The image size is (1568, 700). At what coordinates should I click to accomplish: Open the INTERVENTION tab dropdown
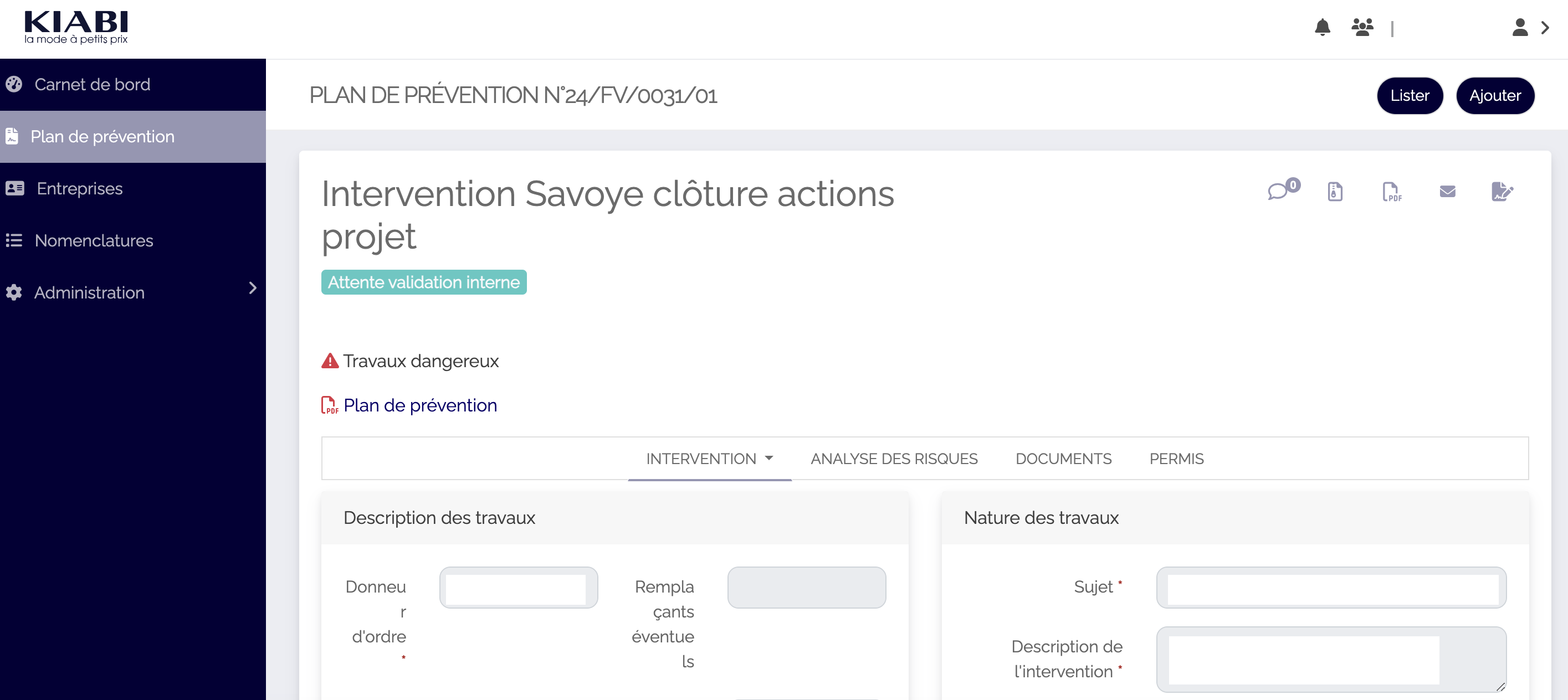[709, 459]
